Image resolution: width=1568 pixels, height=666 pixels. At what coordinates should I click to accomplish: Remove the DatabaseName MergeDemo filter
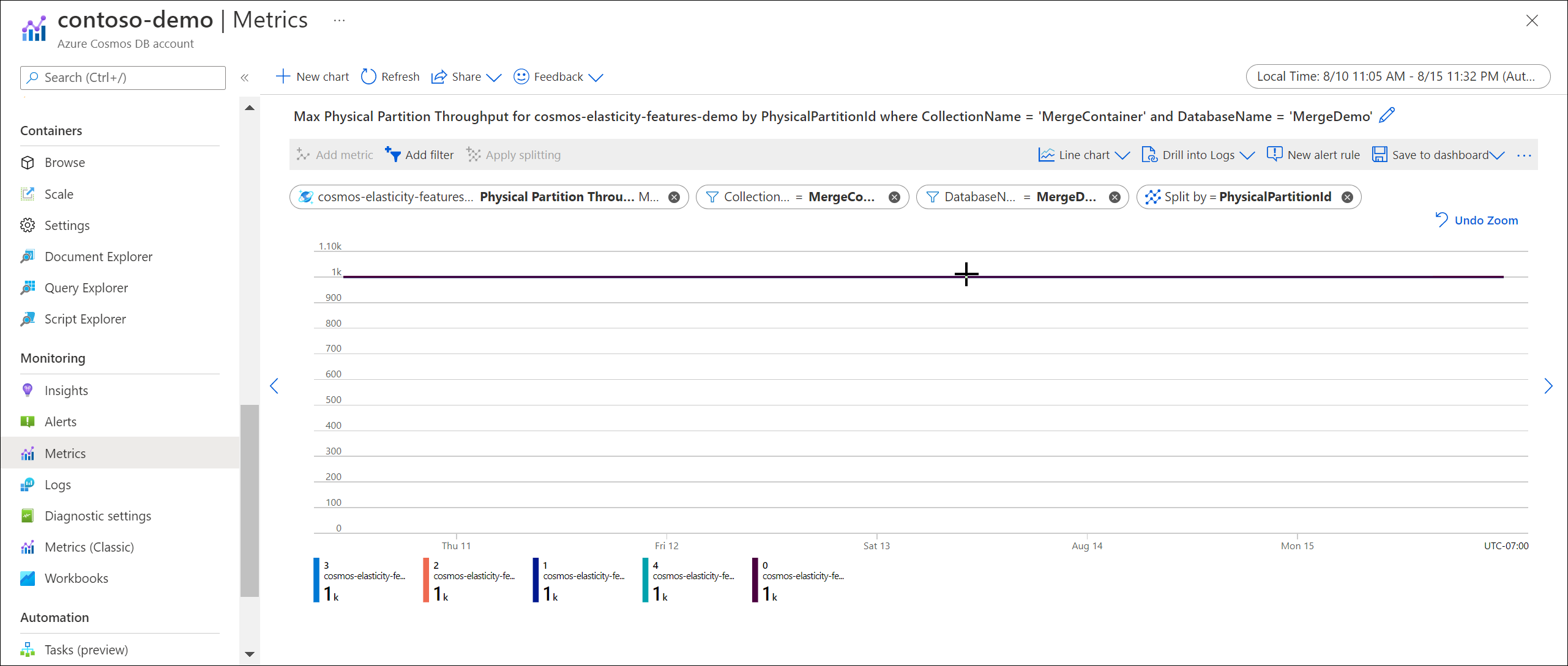1113,196
